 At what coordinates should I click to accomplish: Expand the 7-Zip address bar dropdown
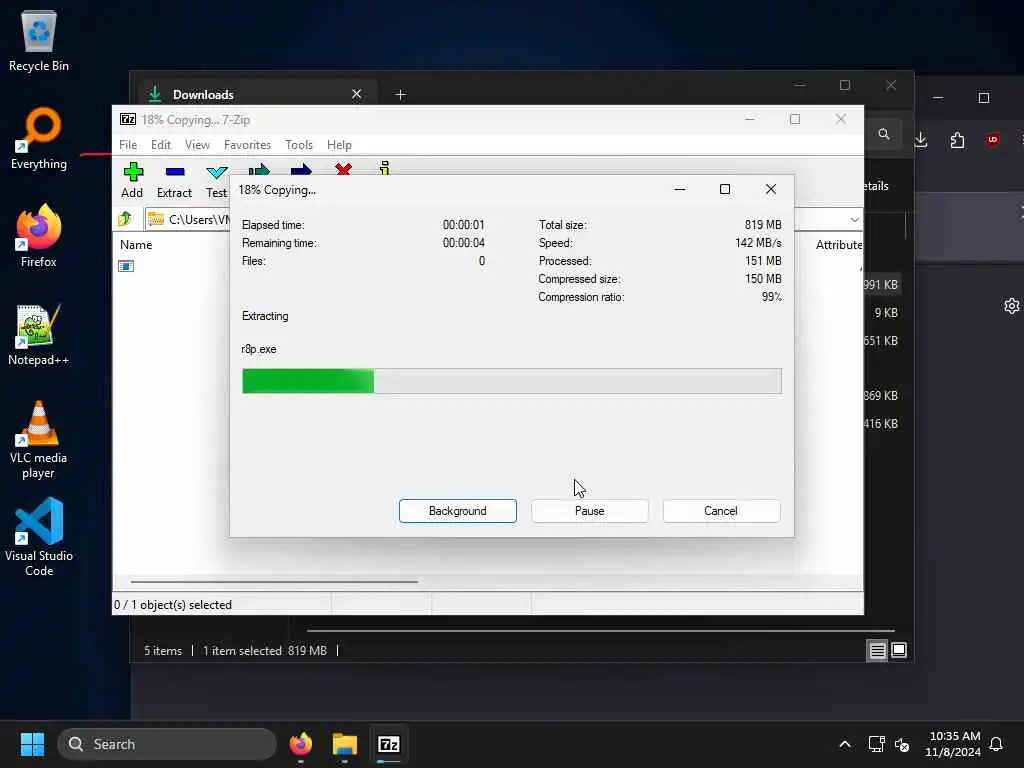[854, 219]
